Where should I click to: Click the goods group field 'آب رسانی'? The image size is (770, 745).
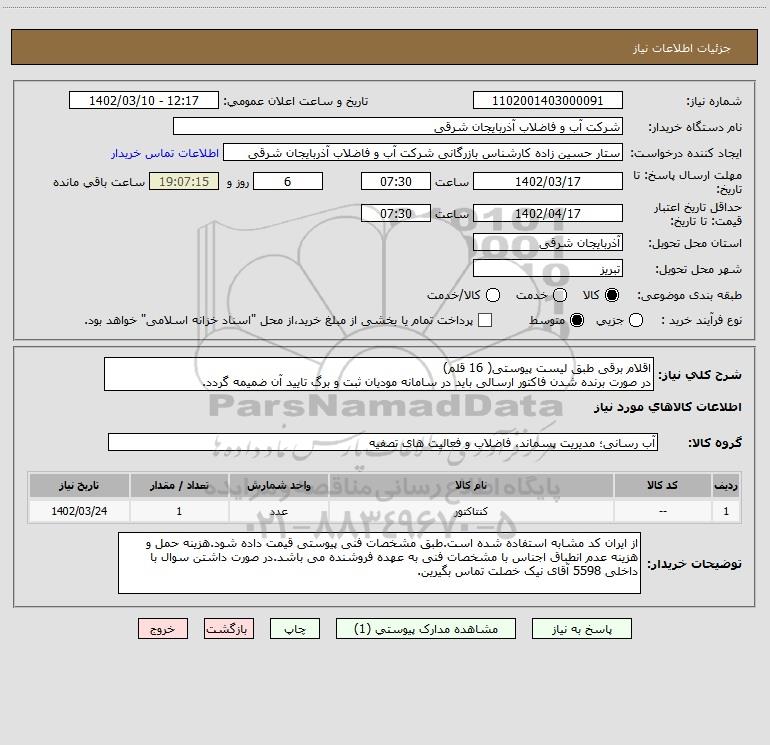383,442
